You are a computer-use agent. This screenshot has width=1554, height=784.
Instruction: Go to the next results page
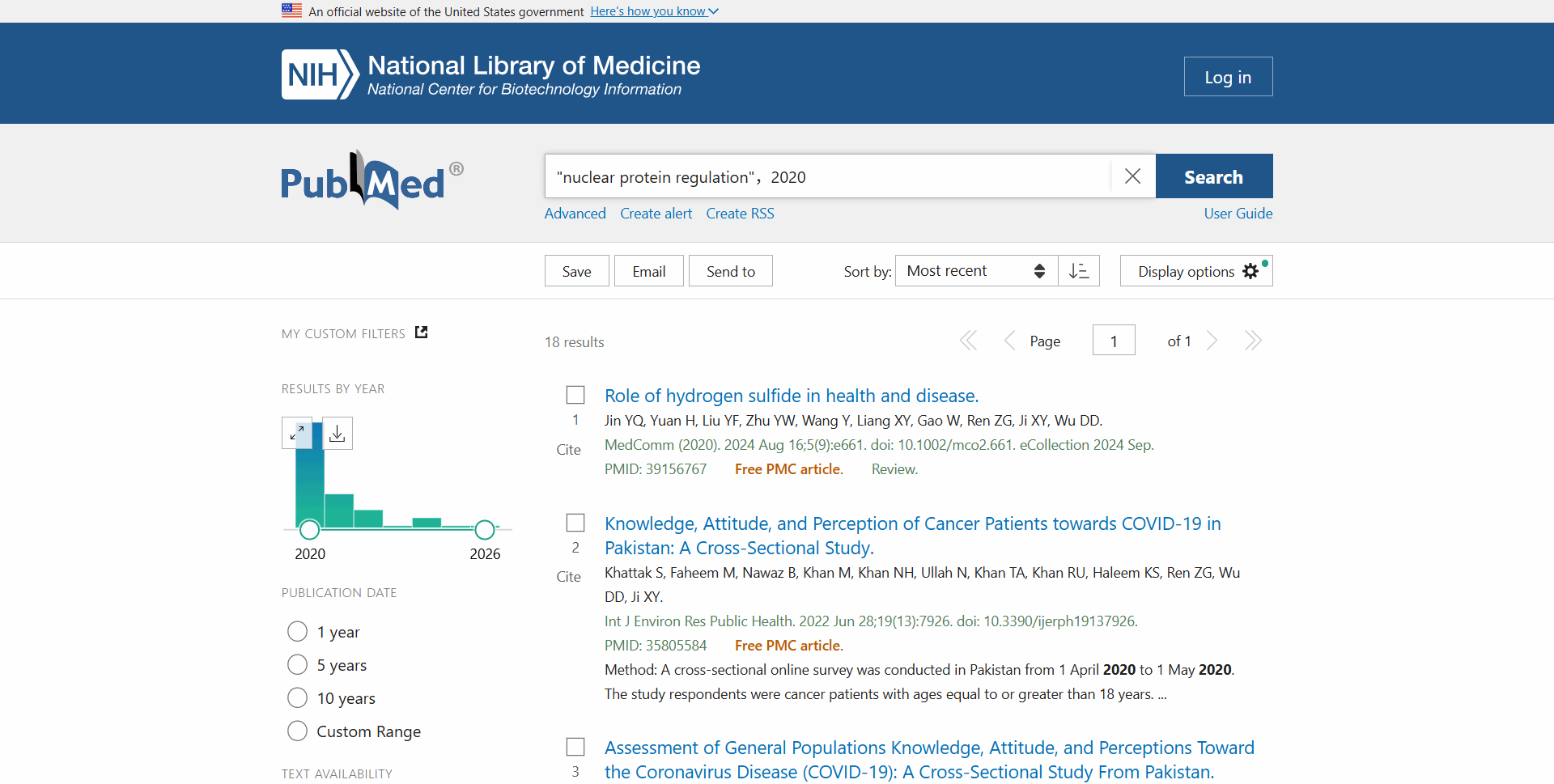(x=1212, y=341)
